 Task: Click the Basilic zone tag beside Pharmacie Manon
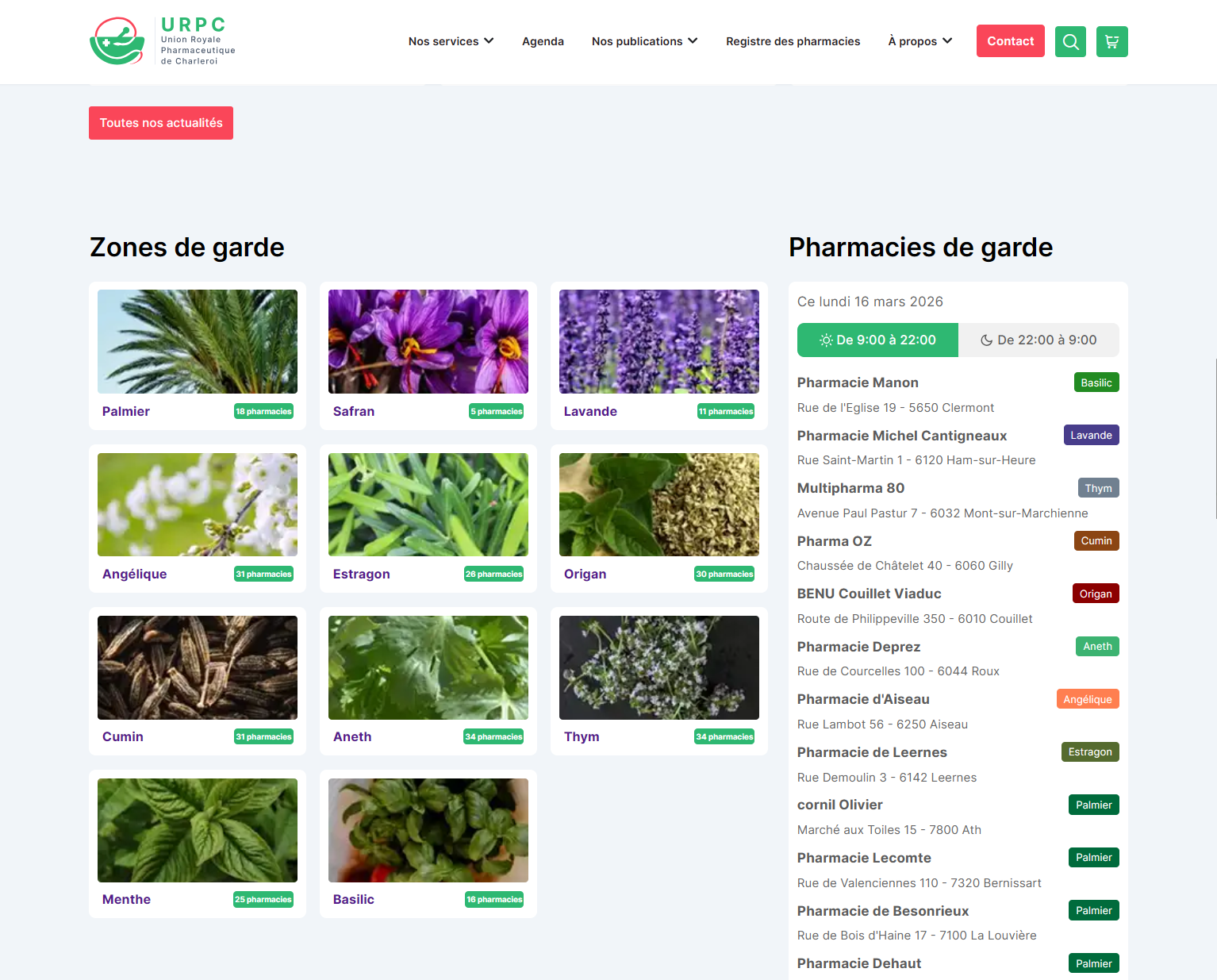[x=1096, y=382]
